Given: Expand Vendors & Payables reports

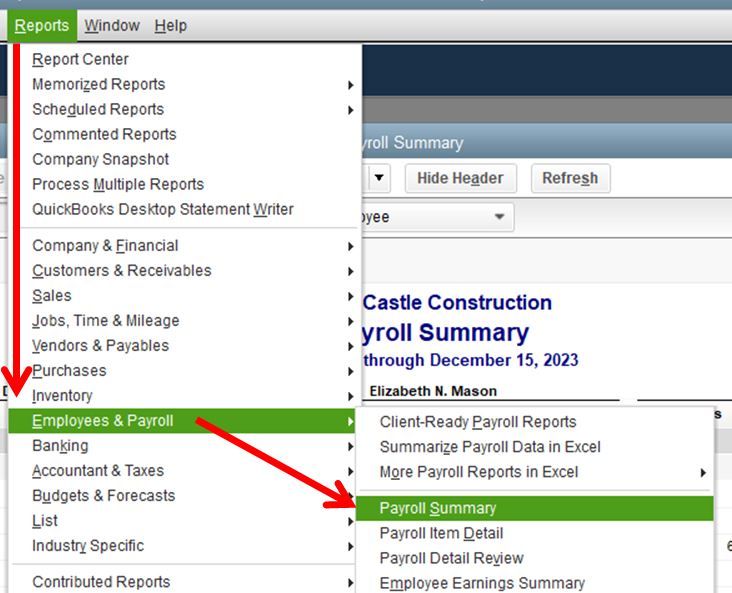Looking at the screenshot, I should pyautogui.click(x=184, y=346).
